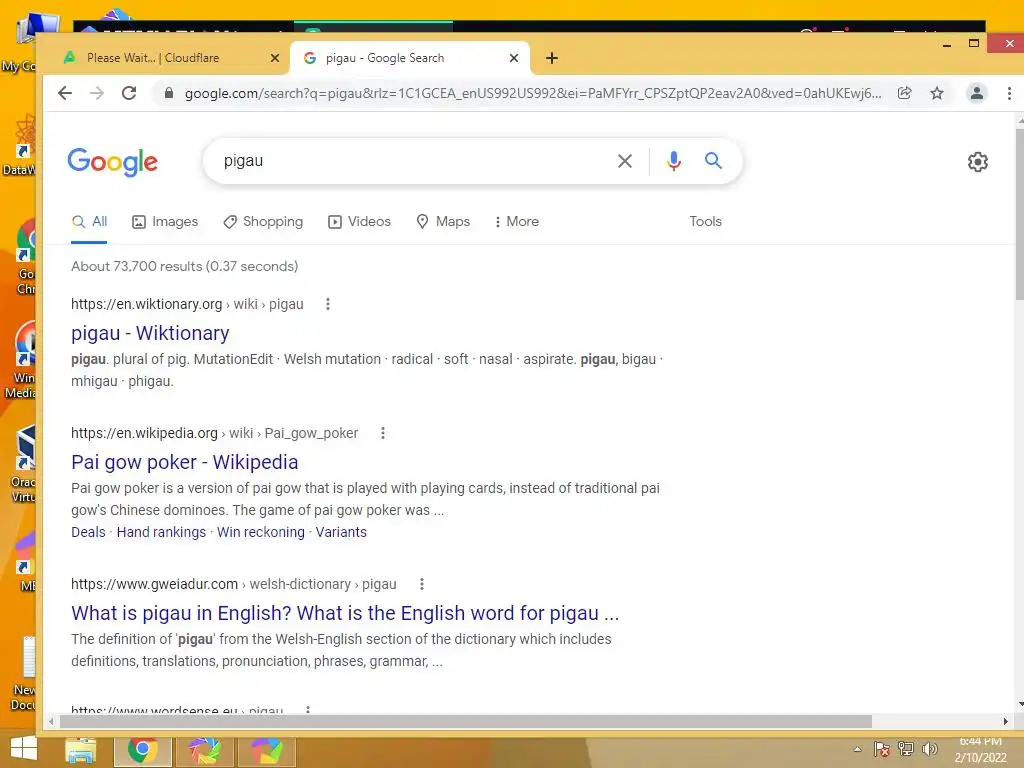Open What is pigau in English result
The width and height of the screenshot is (1024, 768).
(345, 613)
